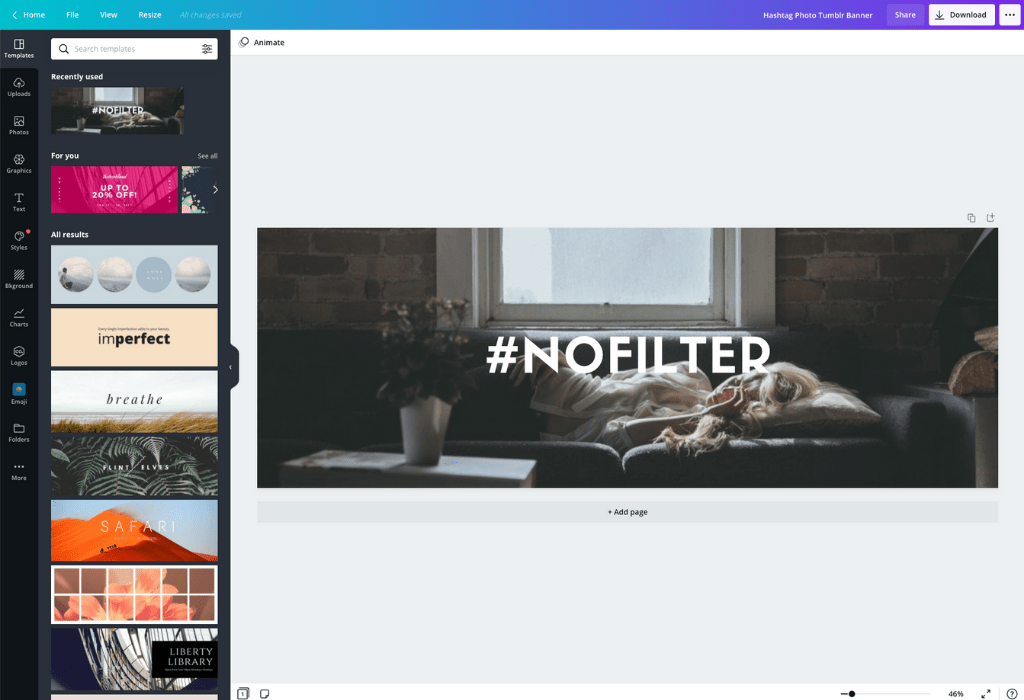Collapse the templates side panel handle
Viewport: 1024px width, 700px height.
click(231, 367)
